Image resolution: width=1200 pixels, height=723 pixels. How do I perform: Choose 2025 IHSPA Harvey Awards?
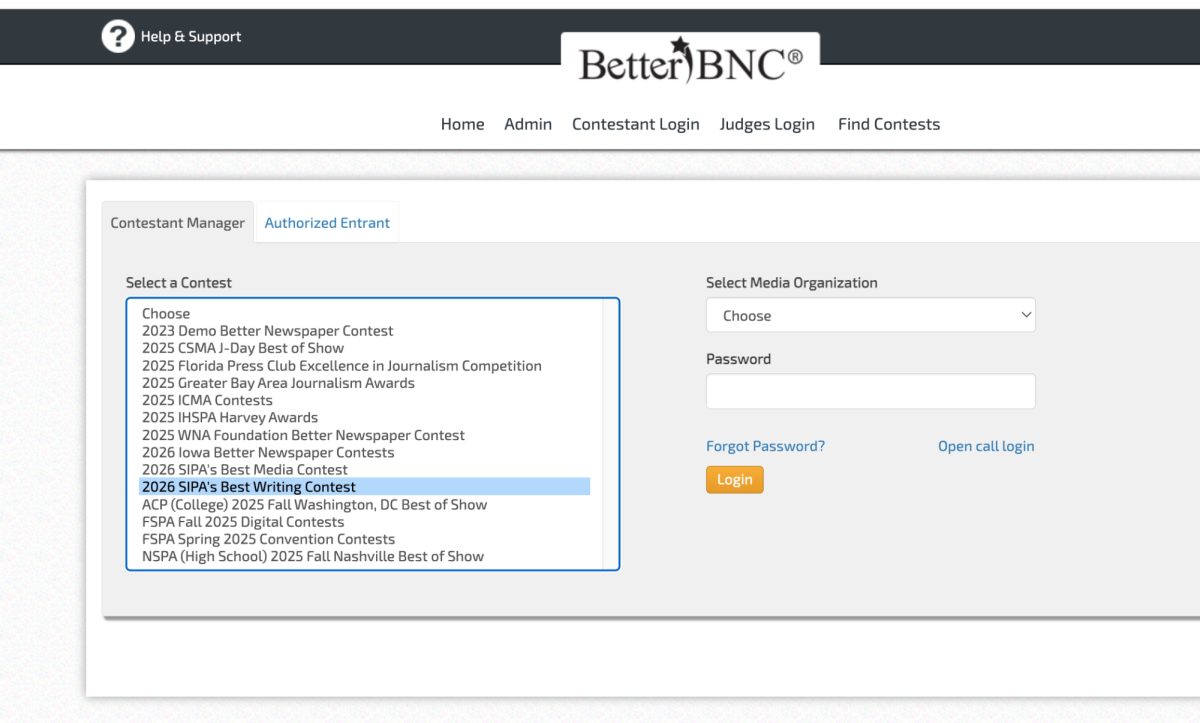365,418
